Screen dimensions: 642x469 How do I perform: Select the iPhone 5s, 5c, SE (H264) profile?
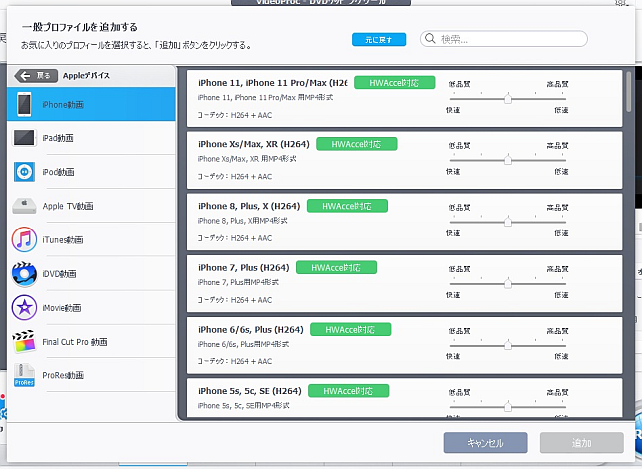click(x=405, y=398)
